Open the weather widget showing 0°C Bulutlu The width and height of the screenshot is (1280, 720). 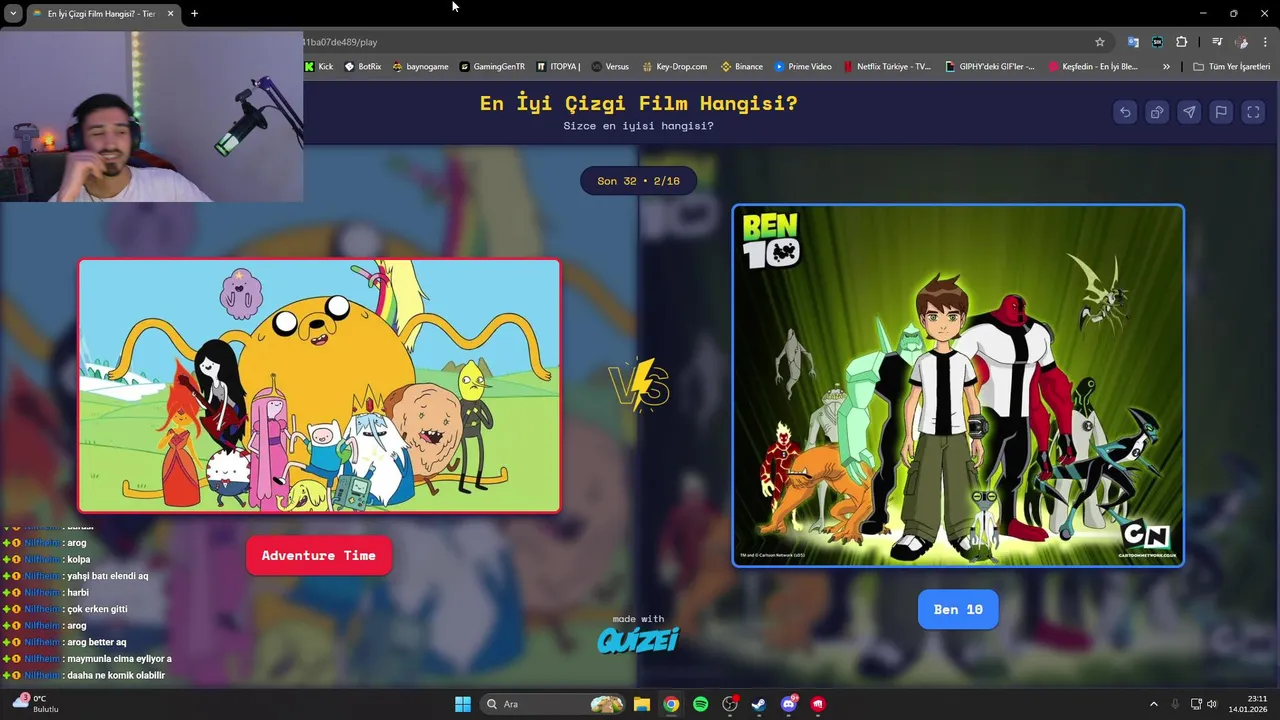(x=36, y=703)
